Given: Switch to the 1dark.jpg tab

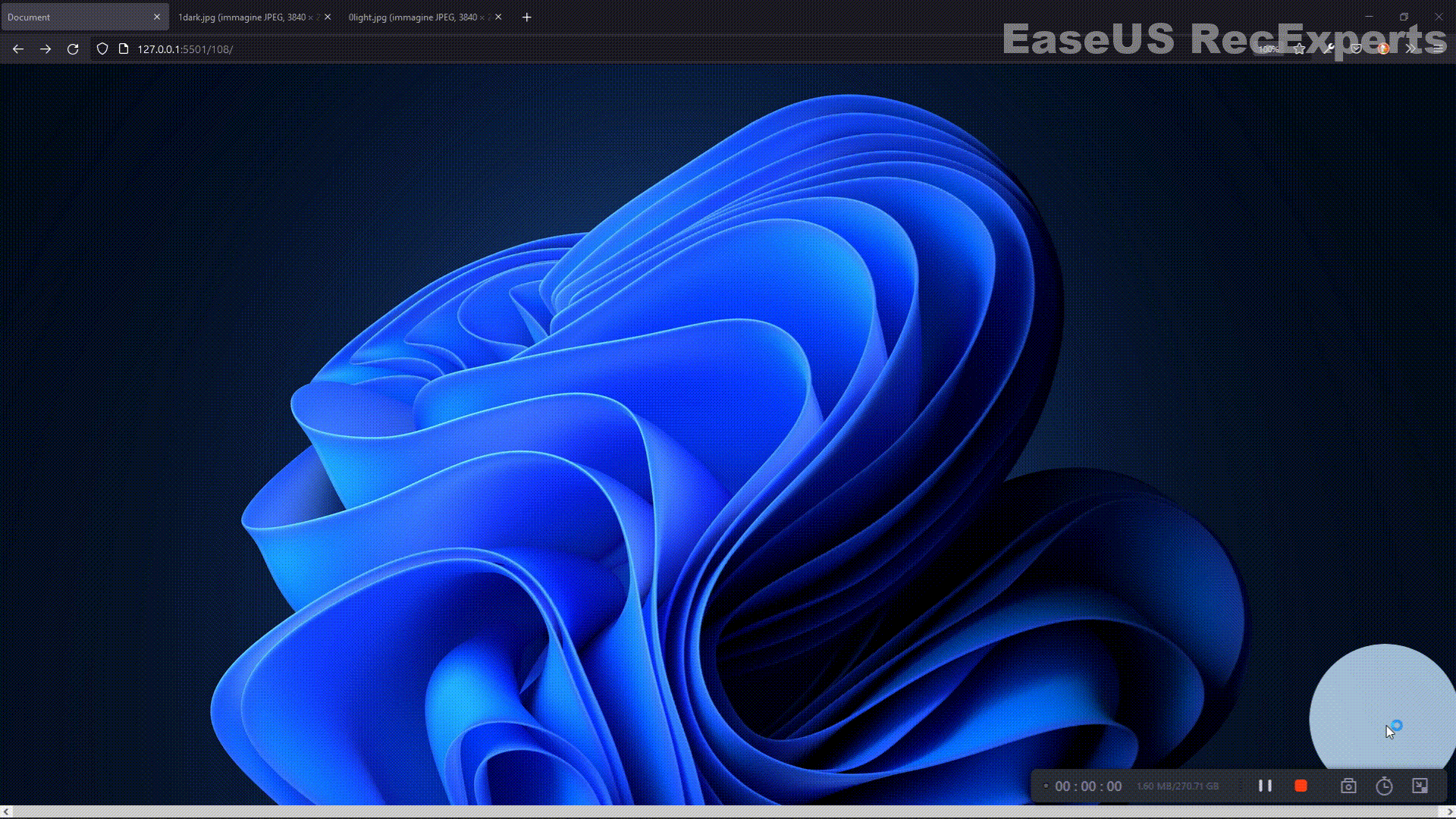Looking at the screenshot, I should point(254,17).
